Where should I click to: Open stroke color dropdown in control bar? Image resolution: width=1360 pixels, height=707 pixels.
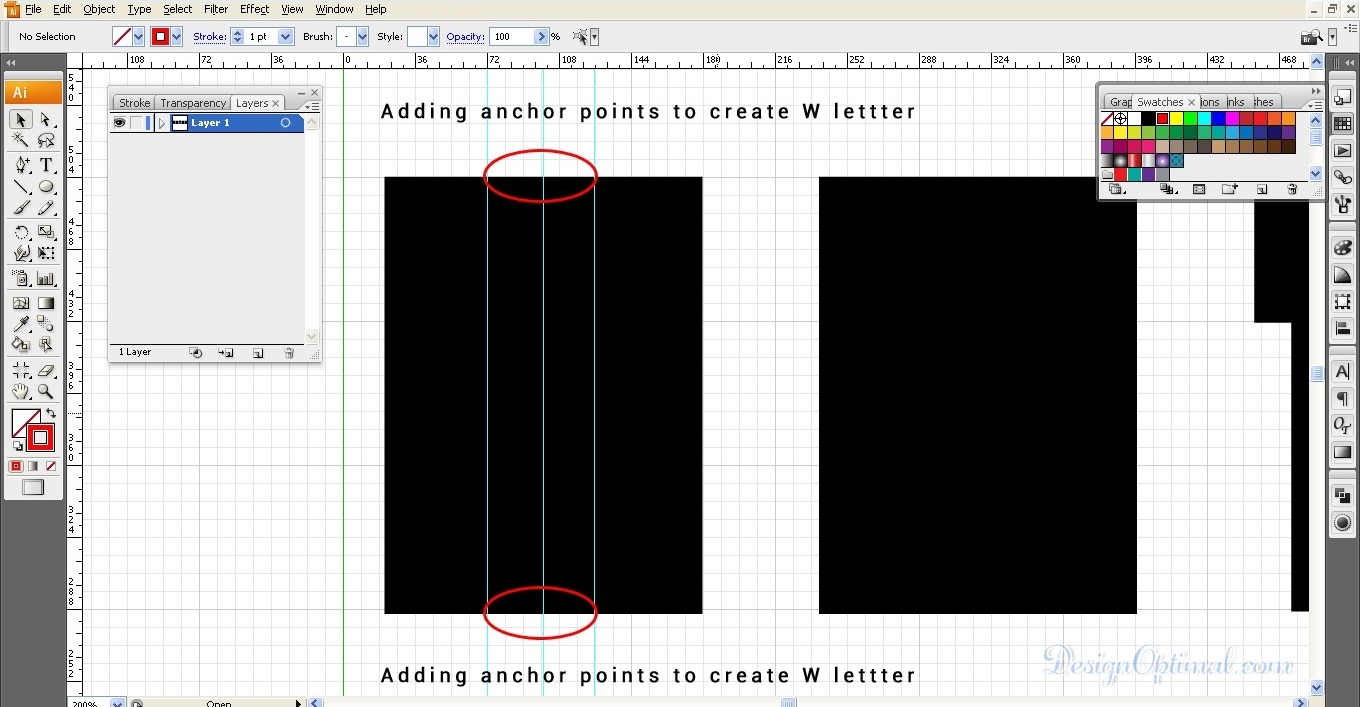click(177, 37)
